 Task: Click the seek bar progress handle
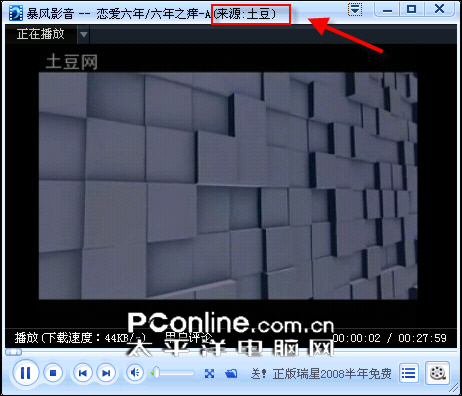point(13,352)
